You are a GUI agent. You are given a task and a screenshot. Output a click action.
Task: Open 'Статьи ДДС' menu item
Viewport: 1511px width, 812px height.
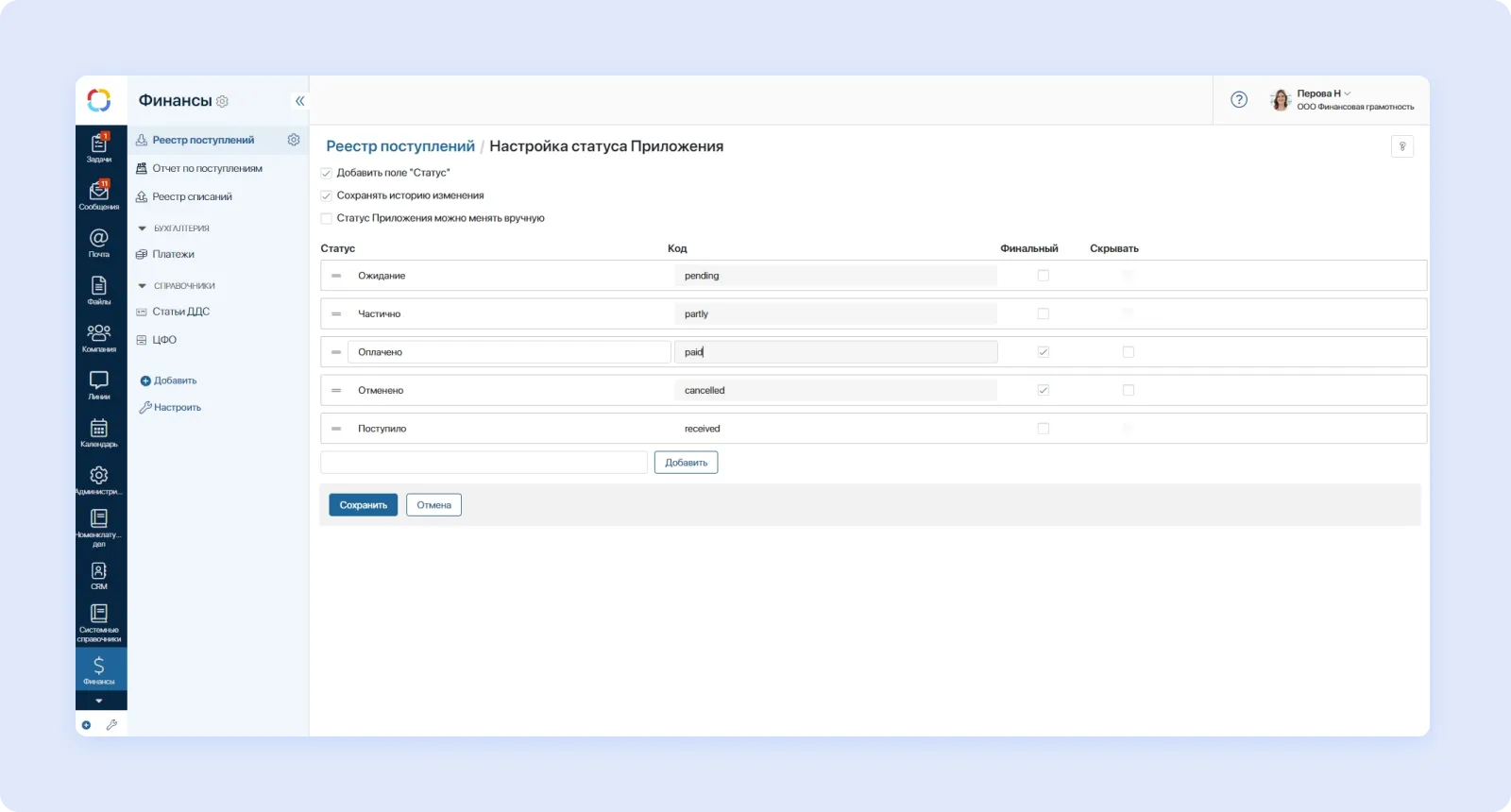pyautogui.click(x=180, y=312)
